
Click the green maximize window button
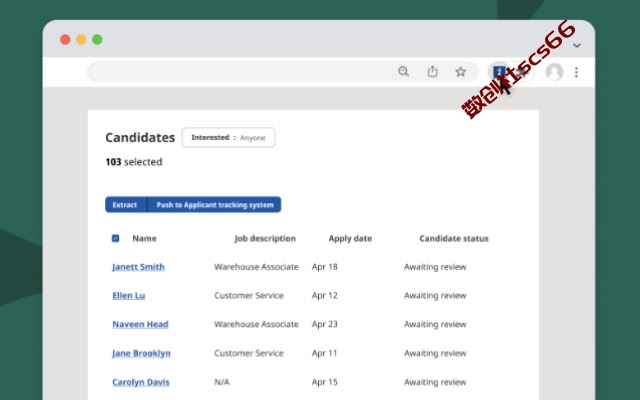tap(97, 40)
